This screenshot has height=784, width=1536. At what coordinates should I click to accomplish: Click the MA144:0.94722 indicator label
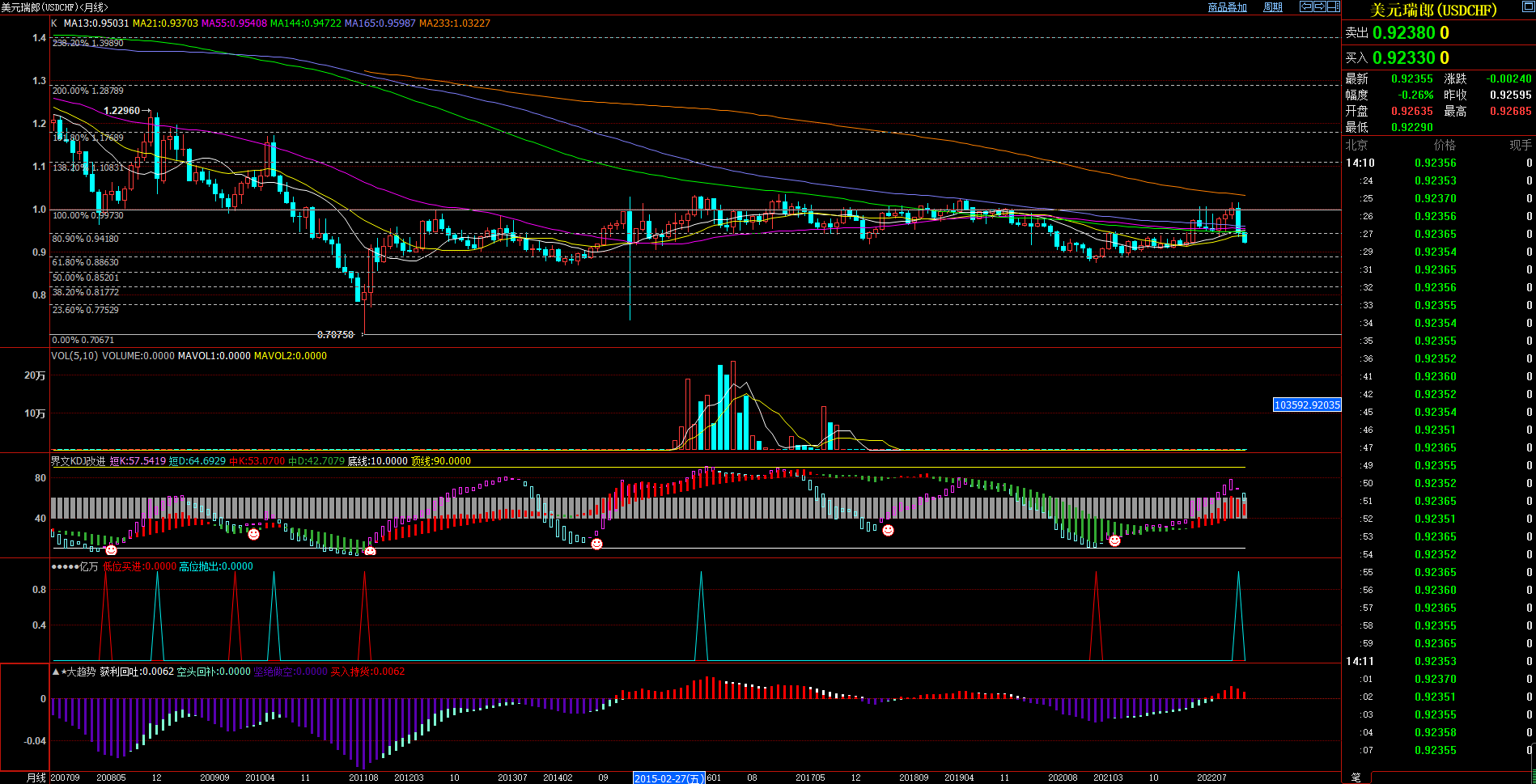(306, 23)
